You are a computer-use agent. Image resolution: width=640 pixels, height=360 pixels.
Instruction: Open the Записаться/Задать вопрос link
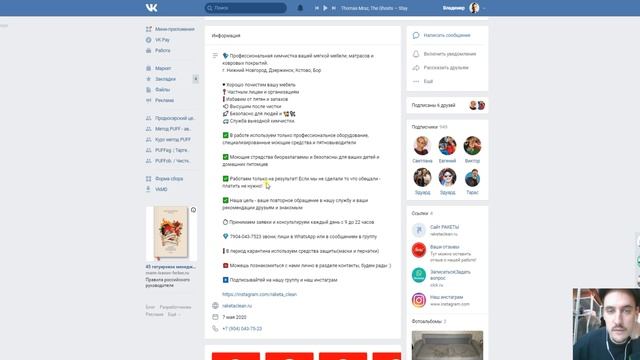[x=450, y=275]
